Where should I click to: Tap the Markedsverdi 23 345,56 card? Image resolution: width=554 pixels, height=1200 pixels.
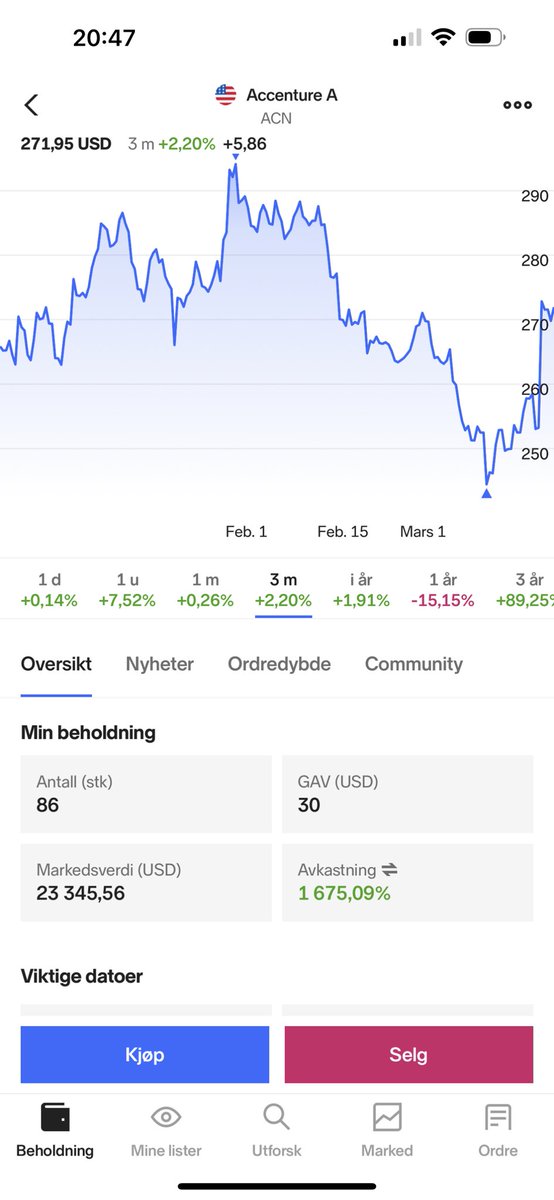pyautogui.click(x=146, y=882)
